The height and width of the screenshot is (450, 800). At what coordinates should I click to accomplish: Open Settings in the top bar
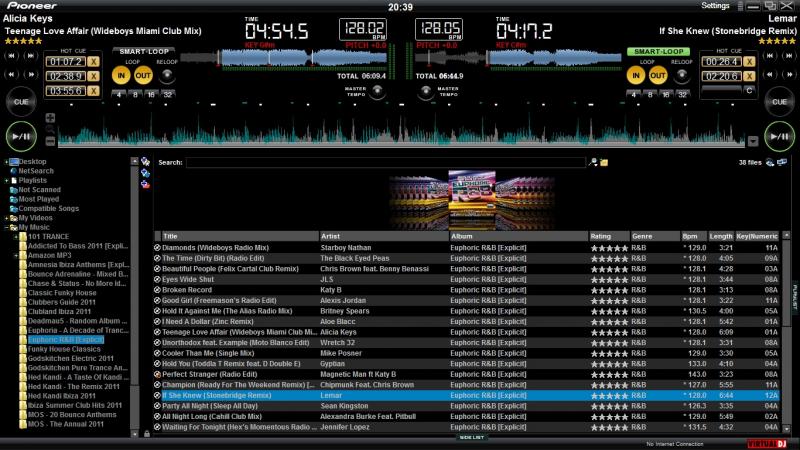click(715, 6)
